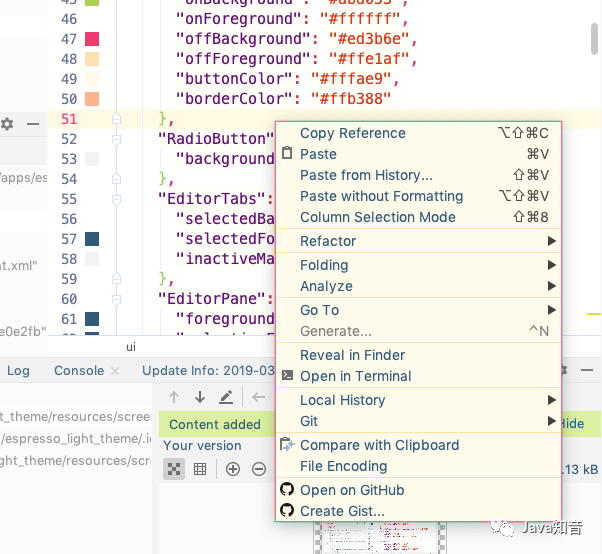Zoom in the image preview

coord(233,469)
